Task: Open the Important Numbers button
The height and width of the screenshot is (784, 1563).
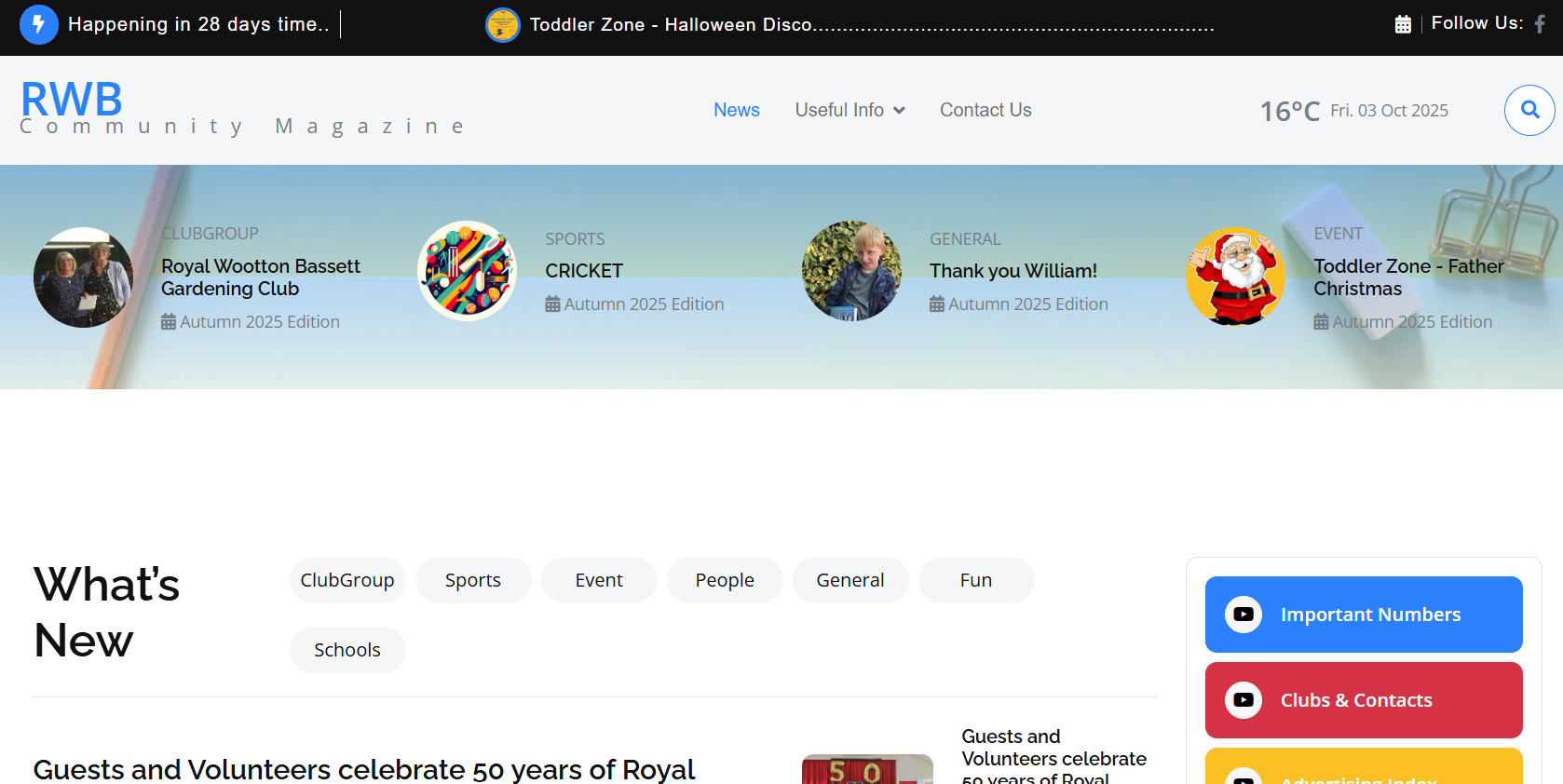Action: pyautogui.click(x=1369, y=615)
